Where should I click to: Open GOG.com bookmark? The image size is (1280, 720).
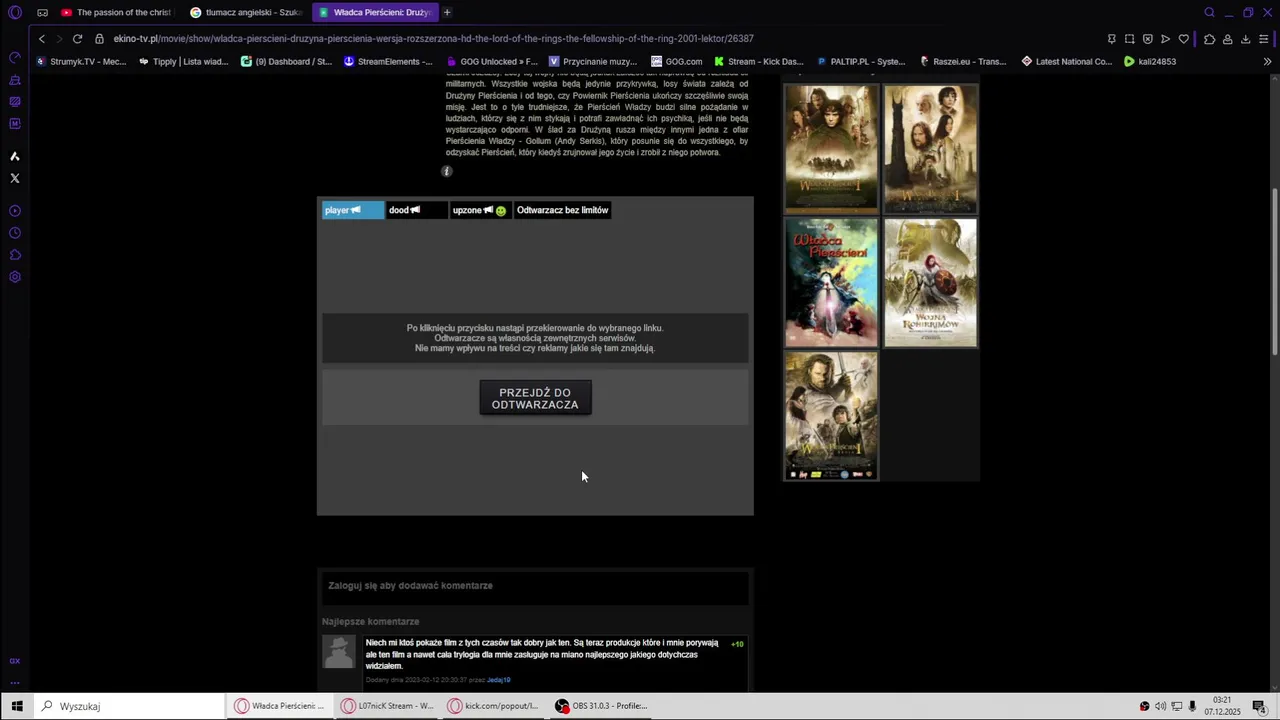tap(677, 61)
